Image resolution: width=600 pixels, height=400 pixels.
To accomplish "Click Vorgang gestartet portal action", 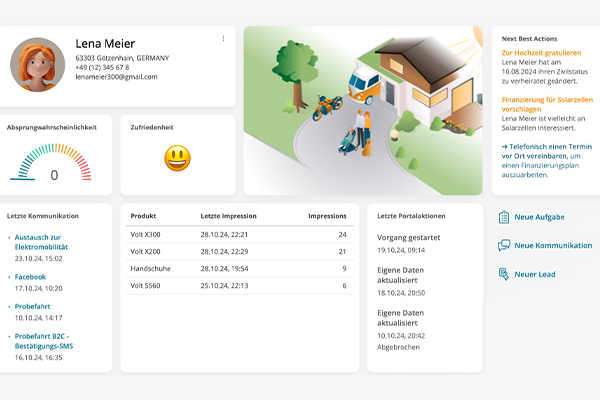I will (x=409, y=237).
